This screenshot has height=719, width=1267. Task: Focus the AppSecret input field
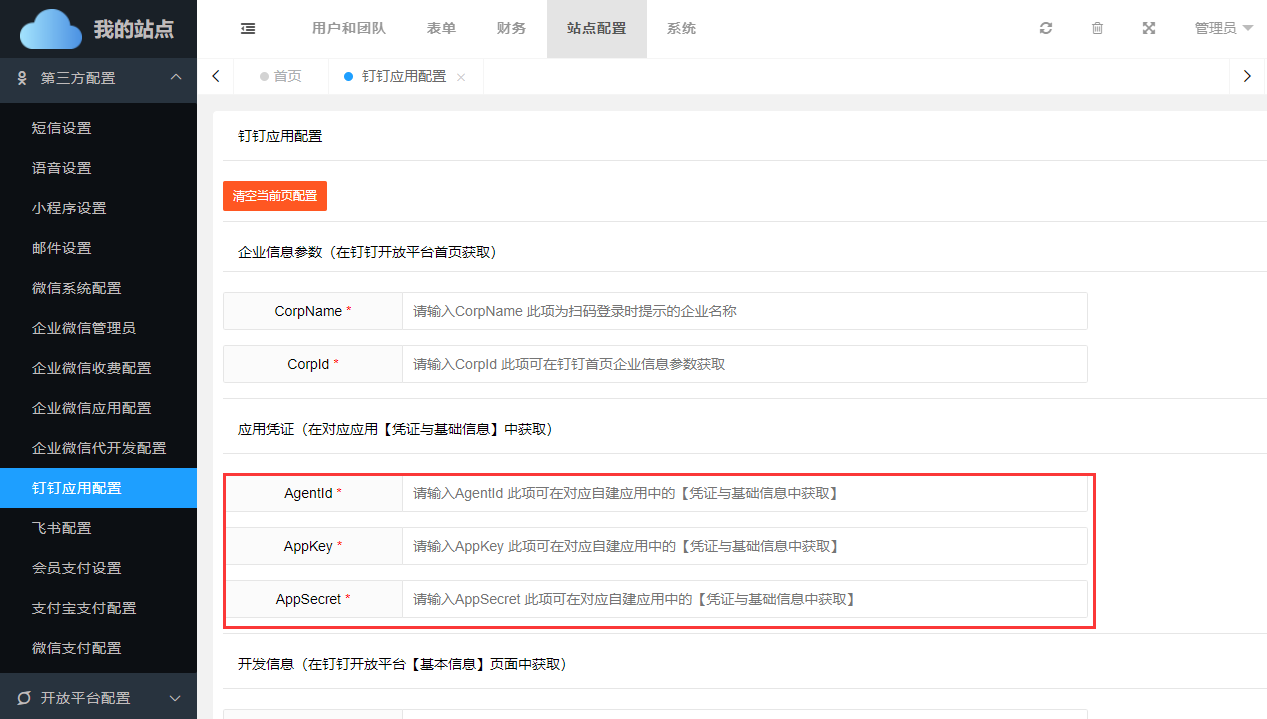click(x=744, y=599)
